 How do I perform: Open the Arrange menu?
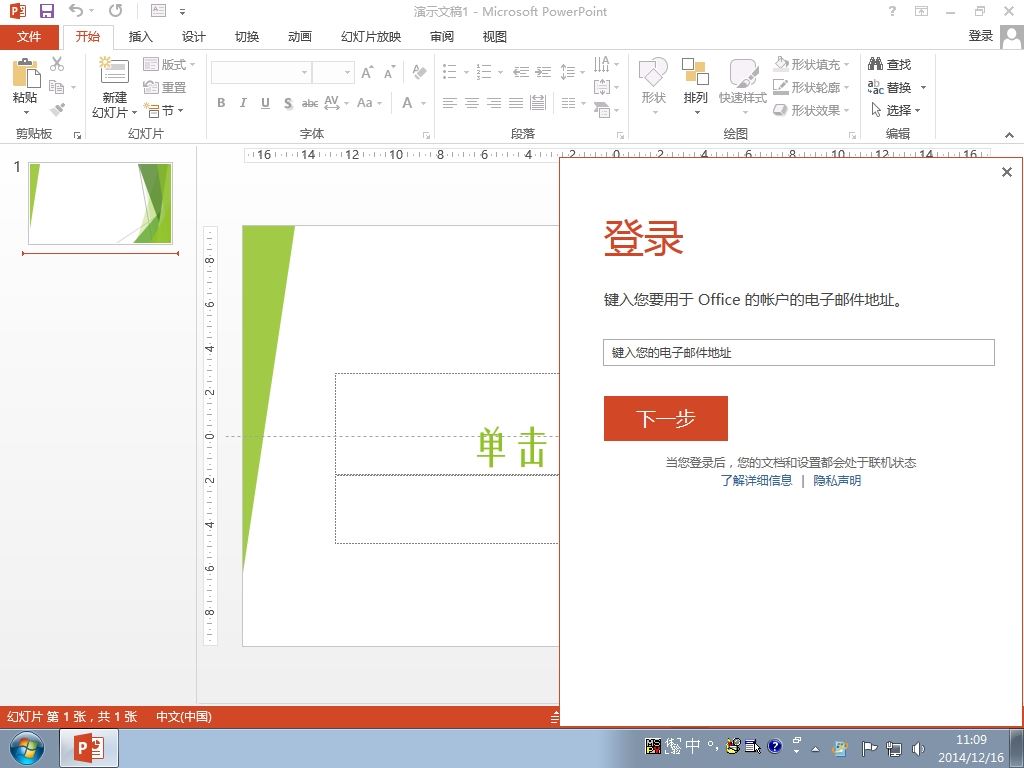(x=696, y=86)
